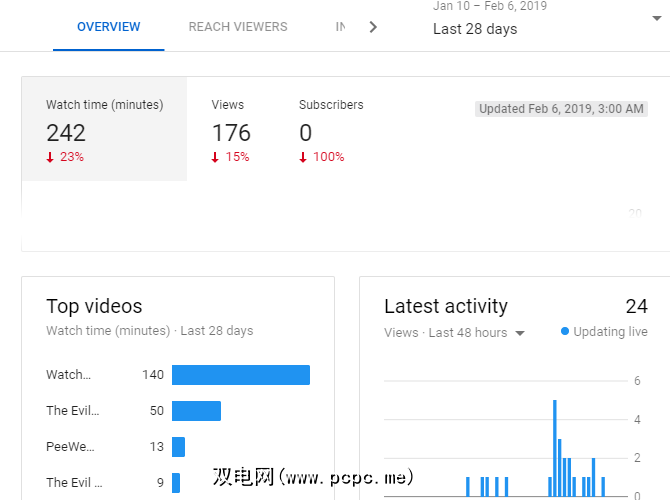Click the 13-minute bar in Top videos
670x500 pixels.
pyautogui.click(x=178, y=447)
